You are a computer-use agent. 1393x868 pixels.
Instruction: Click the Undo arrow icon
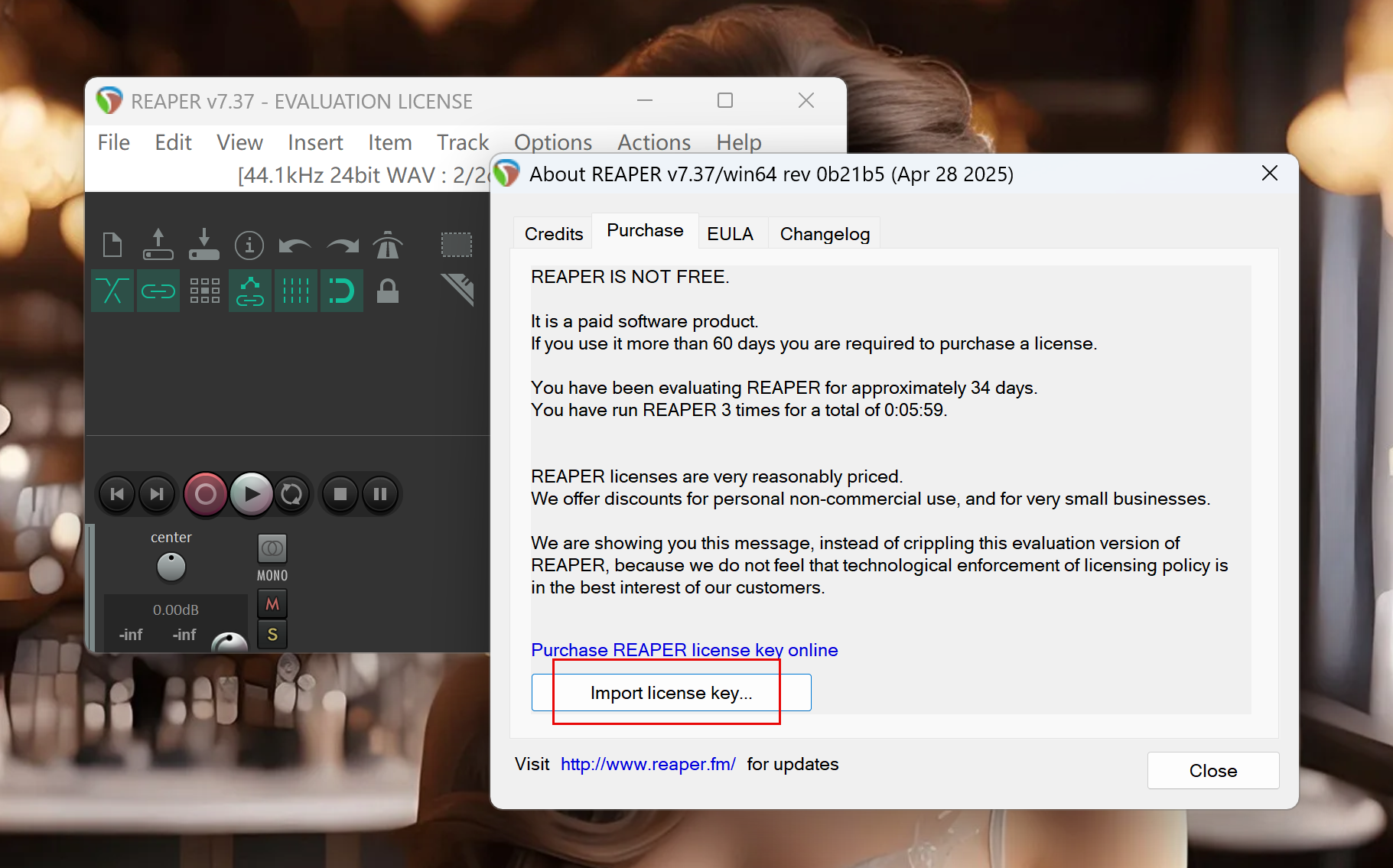click(x=295, y=245)
